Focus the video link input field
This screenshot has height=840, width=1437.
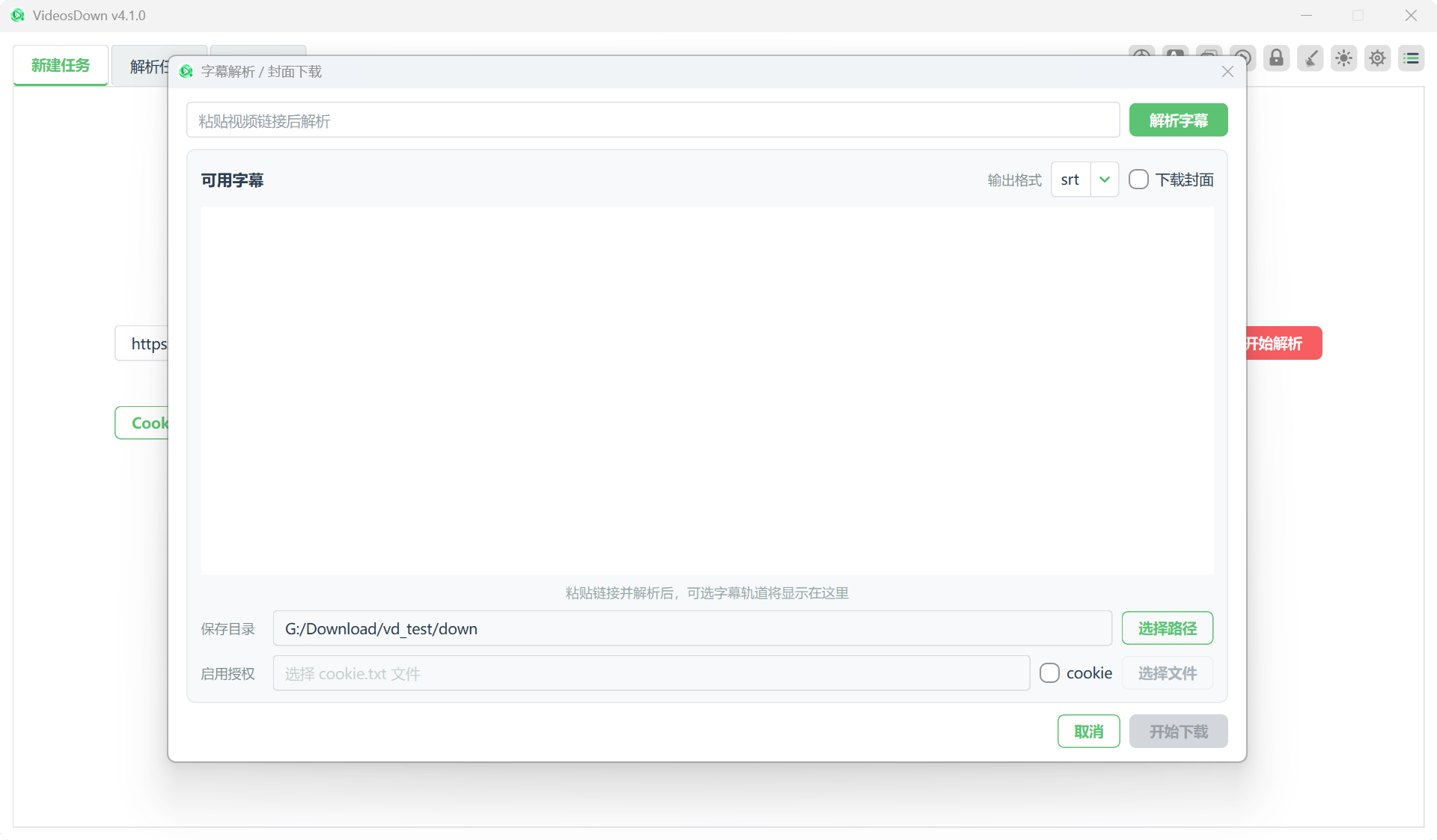pyautogui.click(x=653, y=120)
